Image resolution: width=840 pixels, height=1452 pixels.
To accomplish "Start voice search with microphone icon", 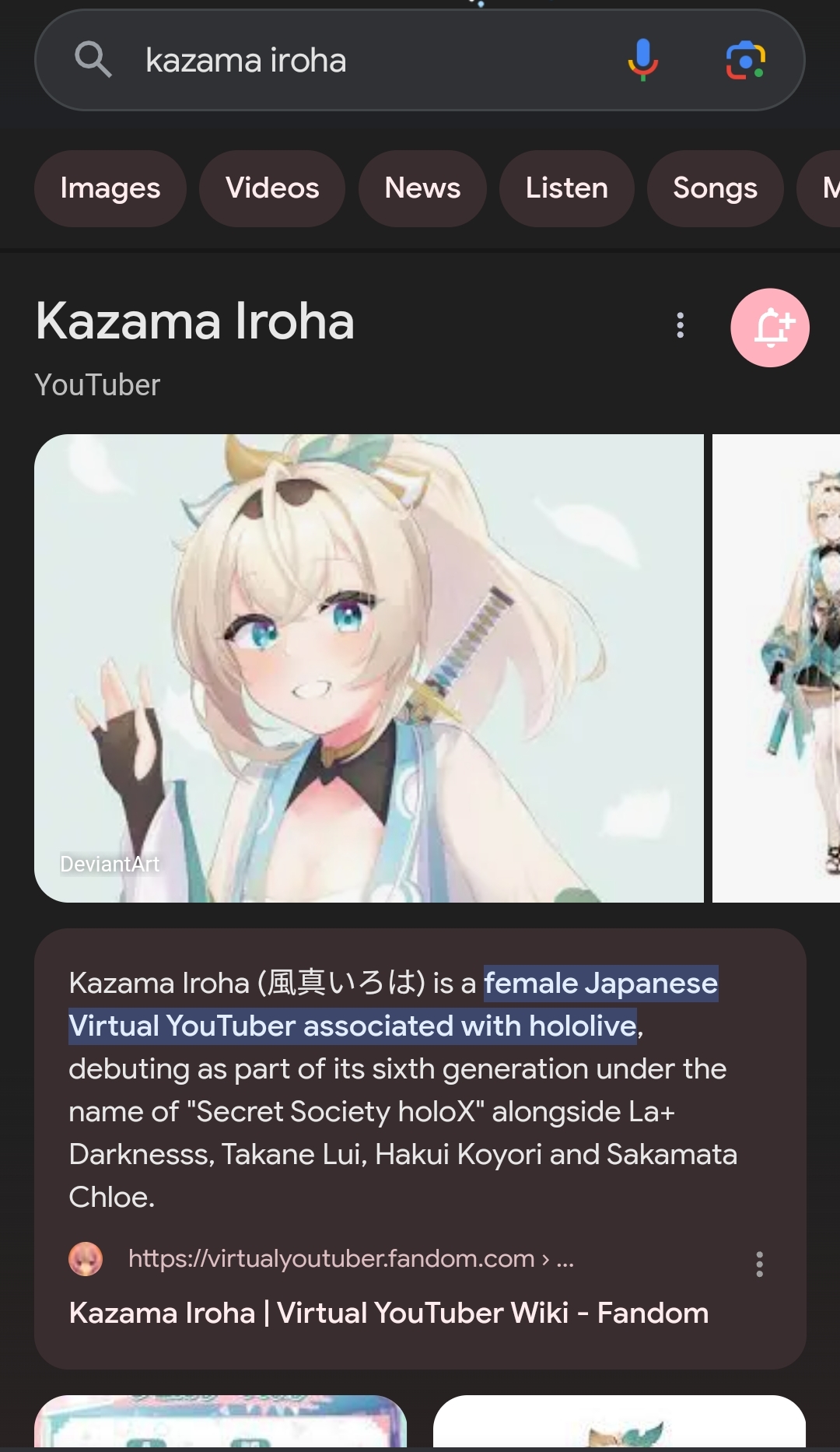I will point(643,60).
